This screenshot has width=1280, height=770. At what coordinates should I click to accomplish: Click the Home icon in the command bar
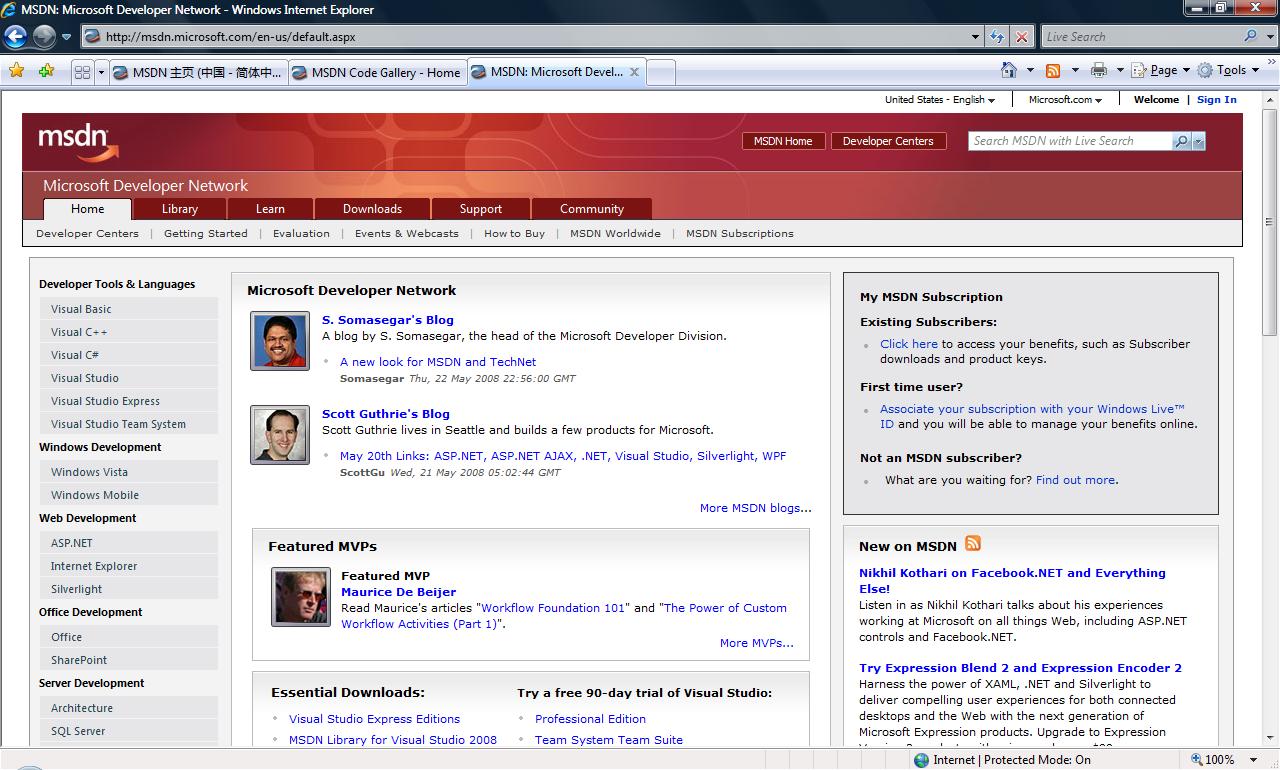click(1010, 70)
